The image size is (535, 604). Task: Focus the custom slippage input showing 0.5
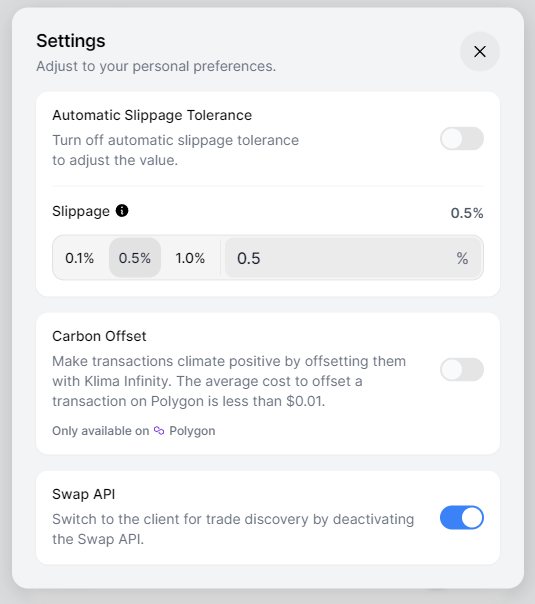click(x=353, y=258)
